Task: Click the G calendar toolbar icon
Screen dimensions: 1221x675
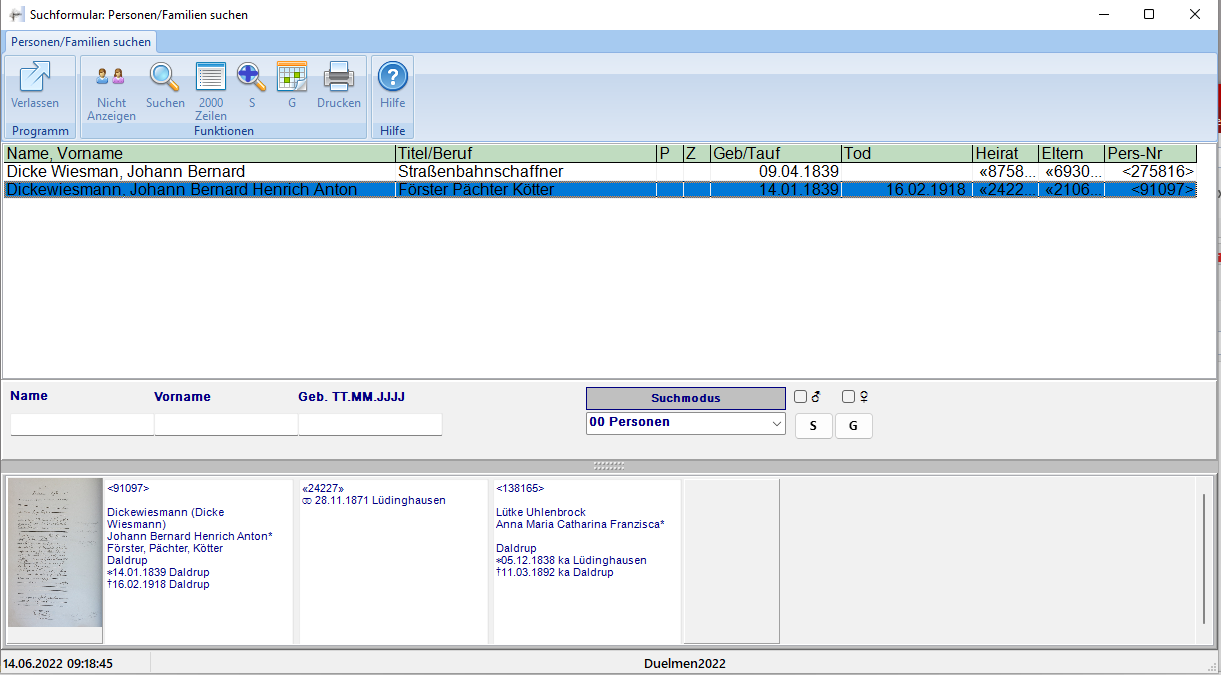Action: coord(292,78)
